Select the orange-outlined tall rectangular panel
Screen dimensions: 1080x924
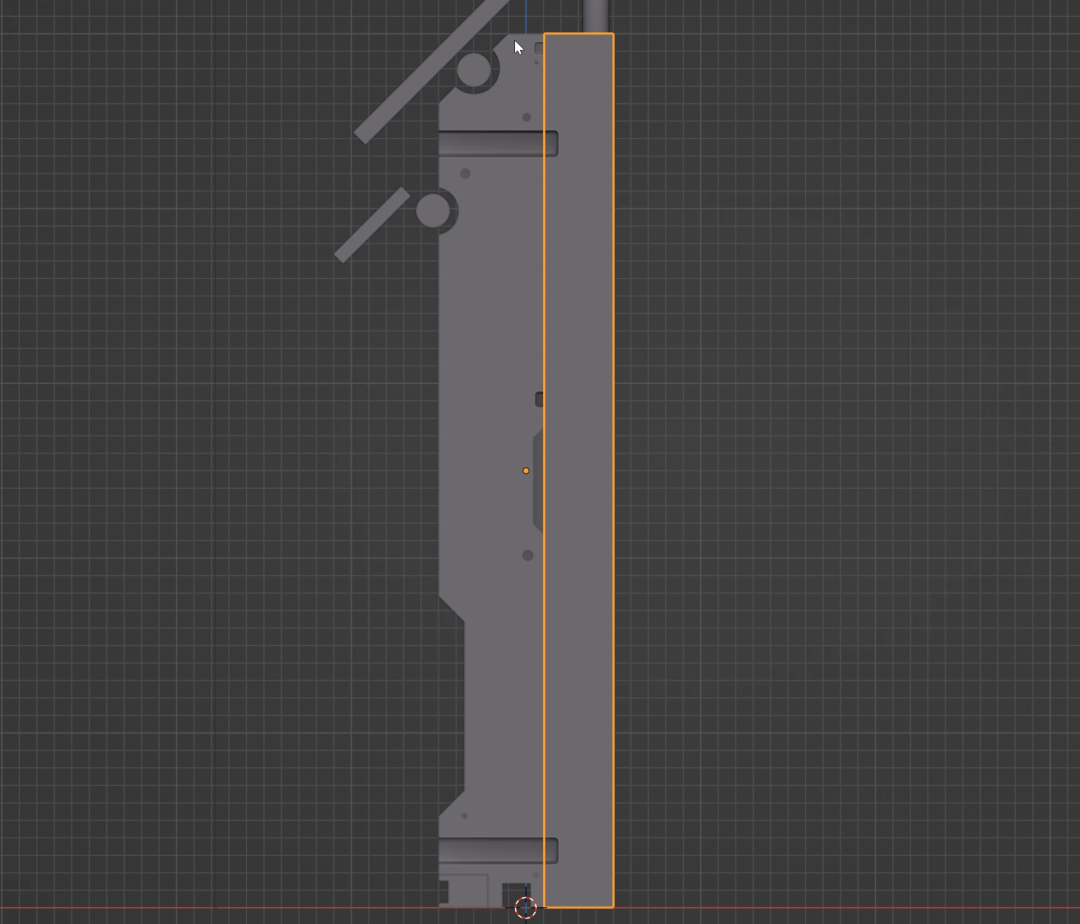tap(579, 470)
